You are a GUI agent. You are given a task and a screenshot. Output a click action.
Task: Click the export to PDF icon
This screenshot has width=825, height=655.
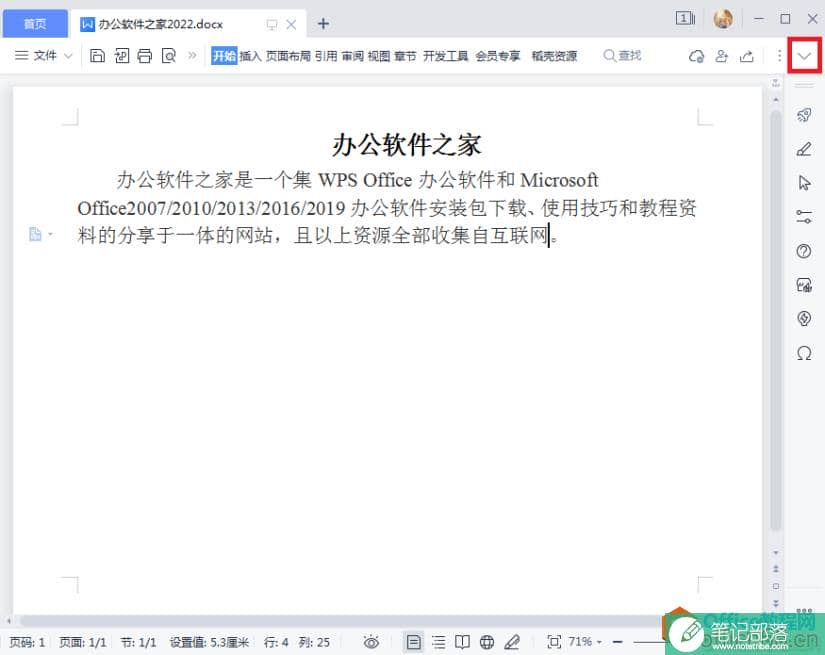[122, 55]
